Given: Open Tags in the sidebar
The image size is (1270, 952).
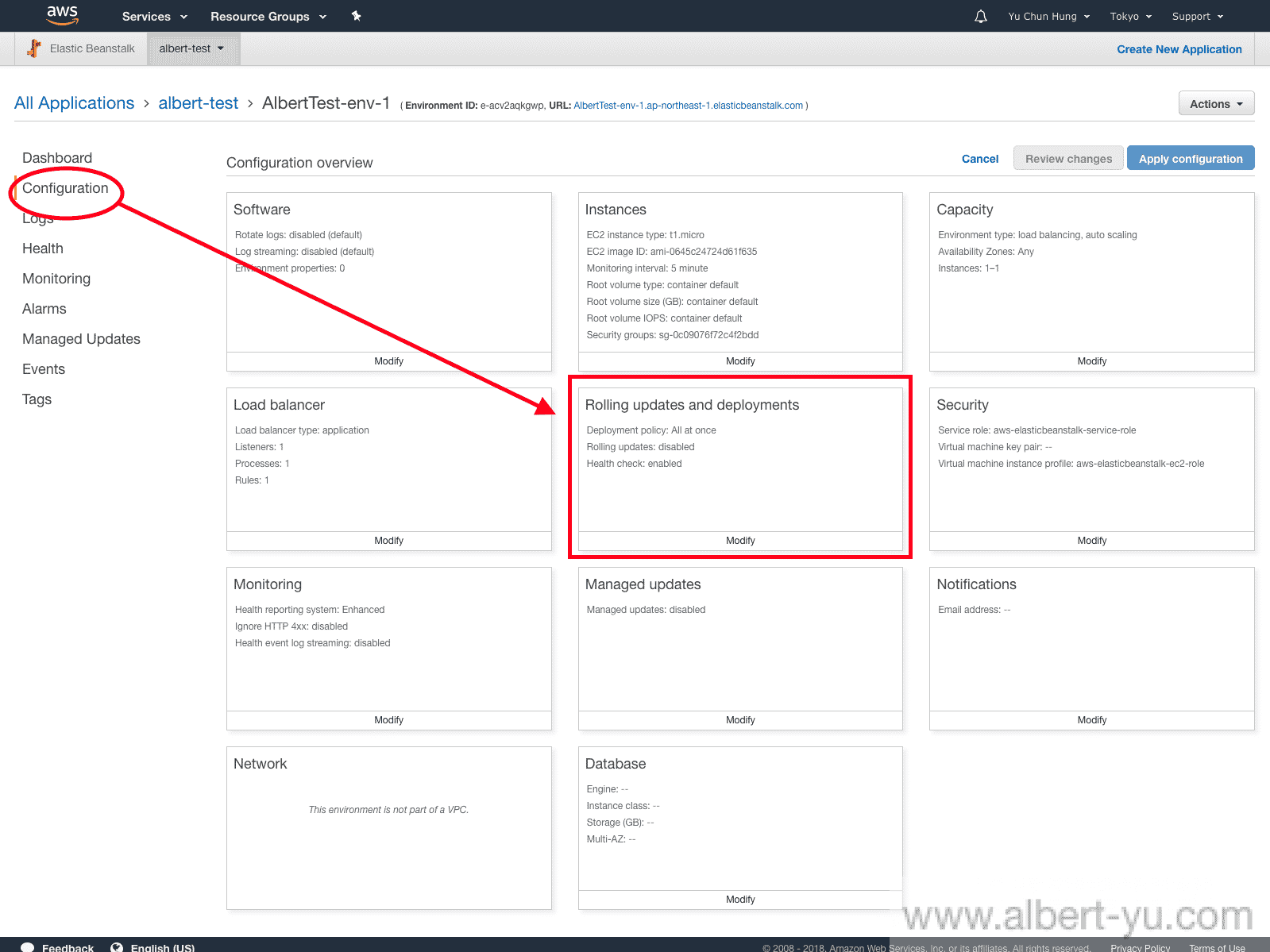Looking at the screenshot, I should click(x=37, y=399).
